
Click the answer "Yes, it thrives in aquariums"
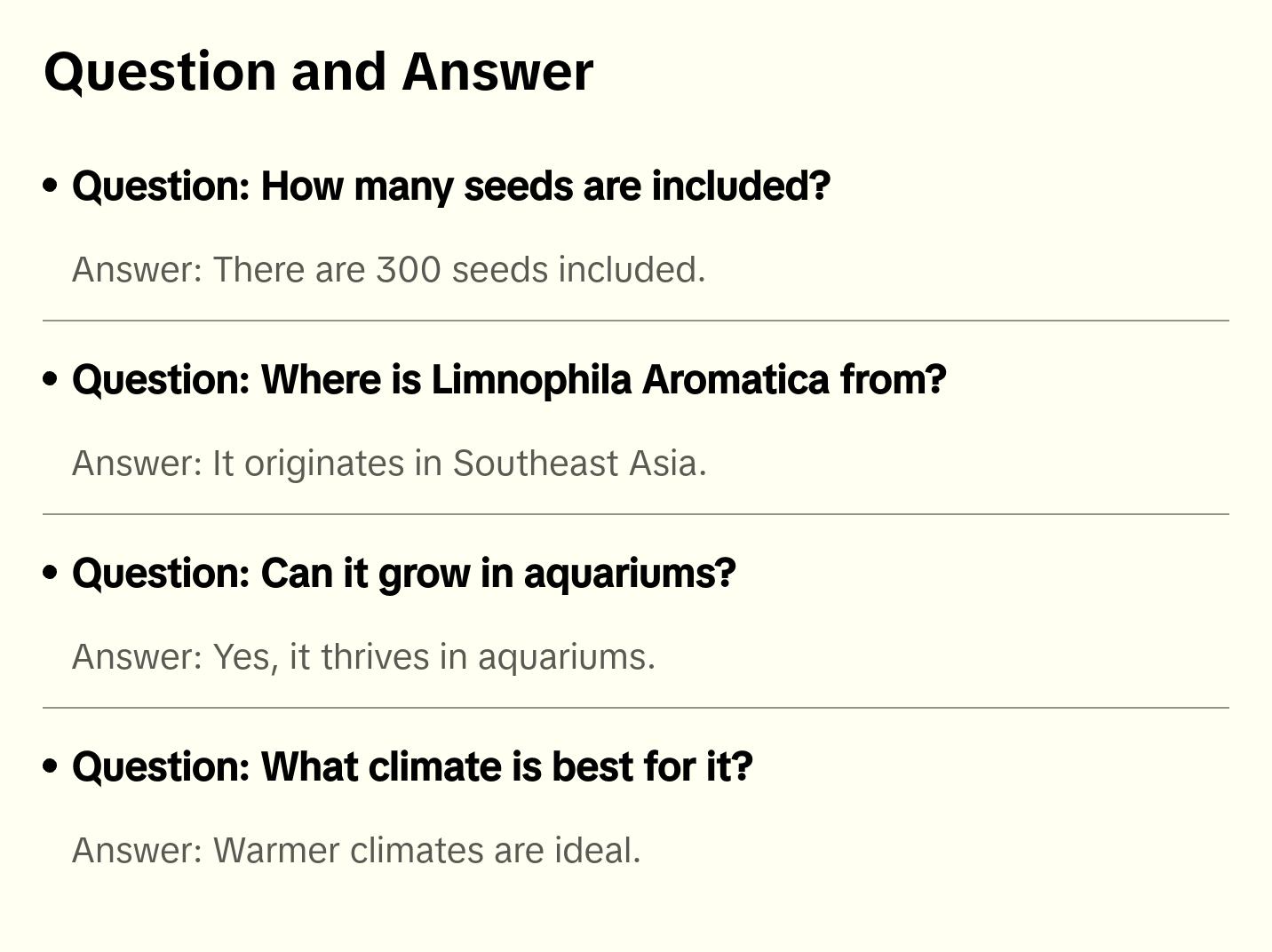pyautogui.click(x=363, y=657)
